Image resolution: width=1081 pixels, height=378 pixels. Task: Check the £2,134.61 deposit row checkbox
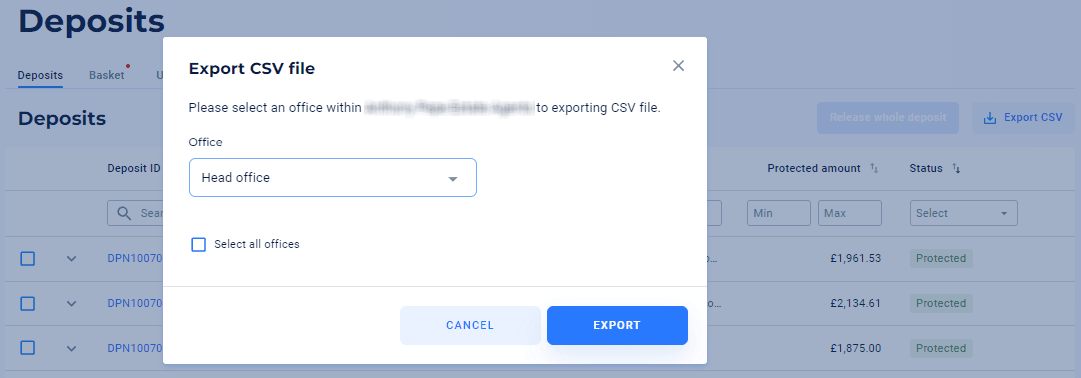coord(27,304)
